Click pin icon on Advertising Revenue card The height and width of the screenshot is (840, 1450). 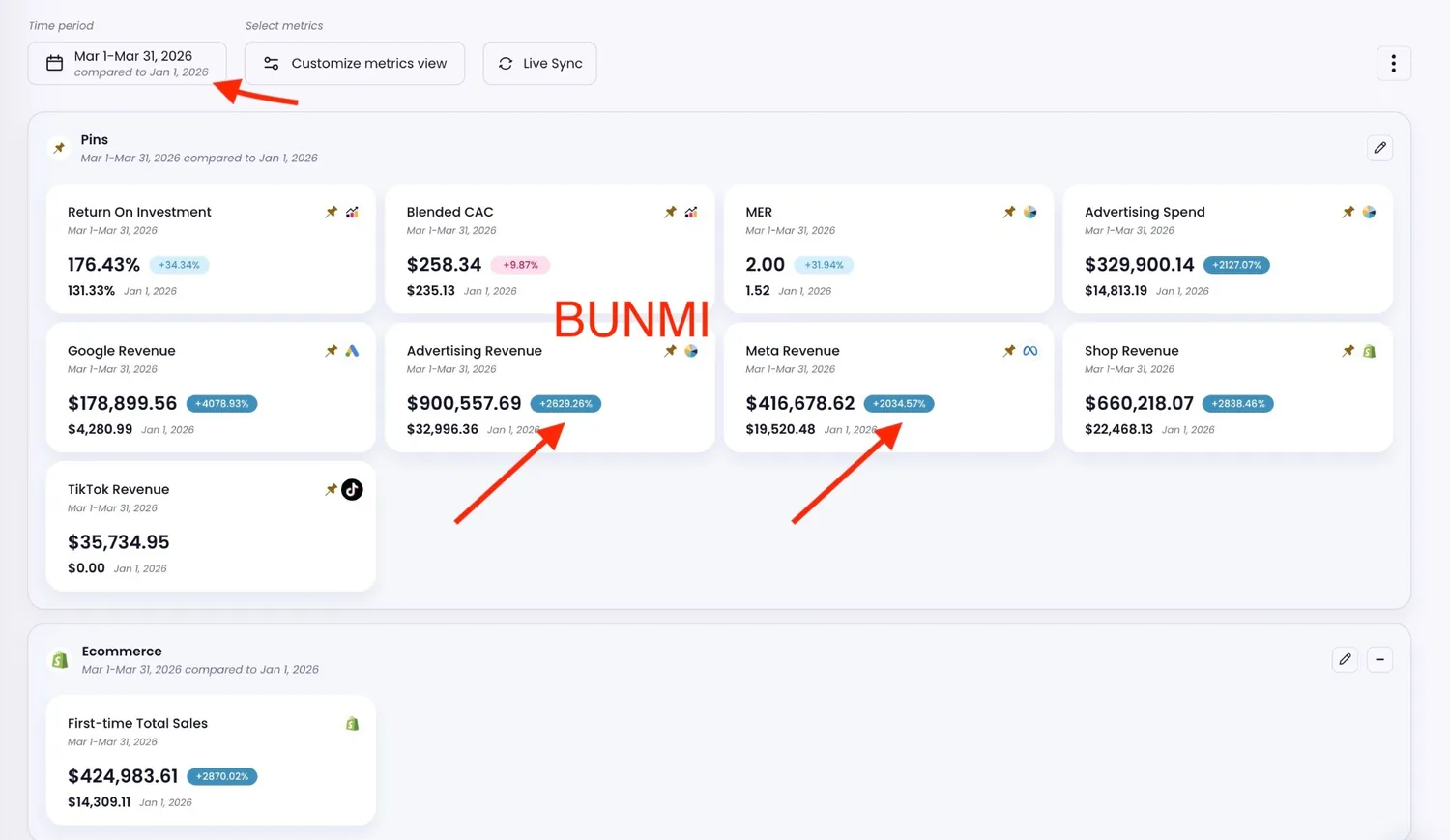(670, 351)
